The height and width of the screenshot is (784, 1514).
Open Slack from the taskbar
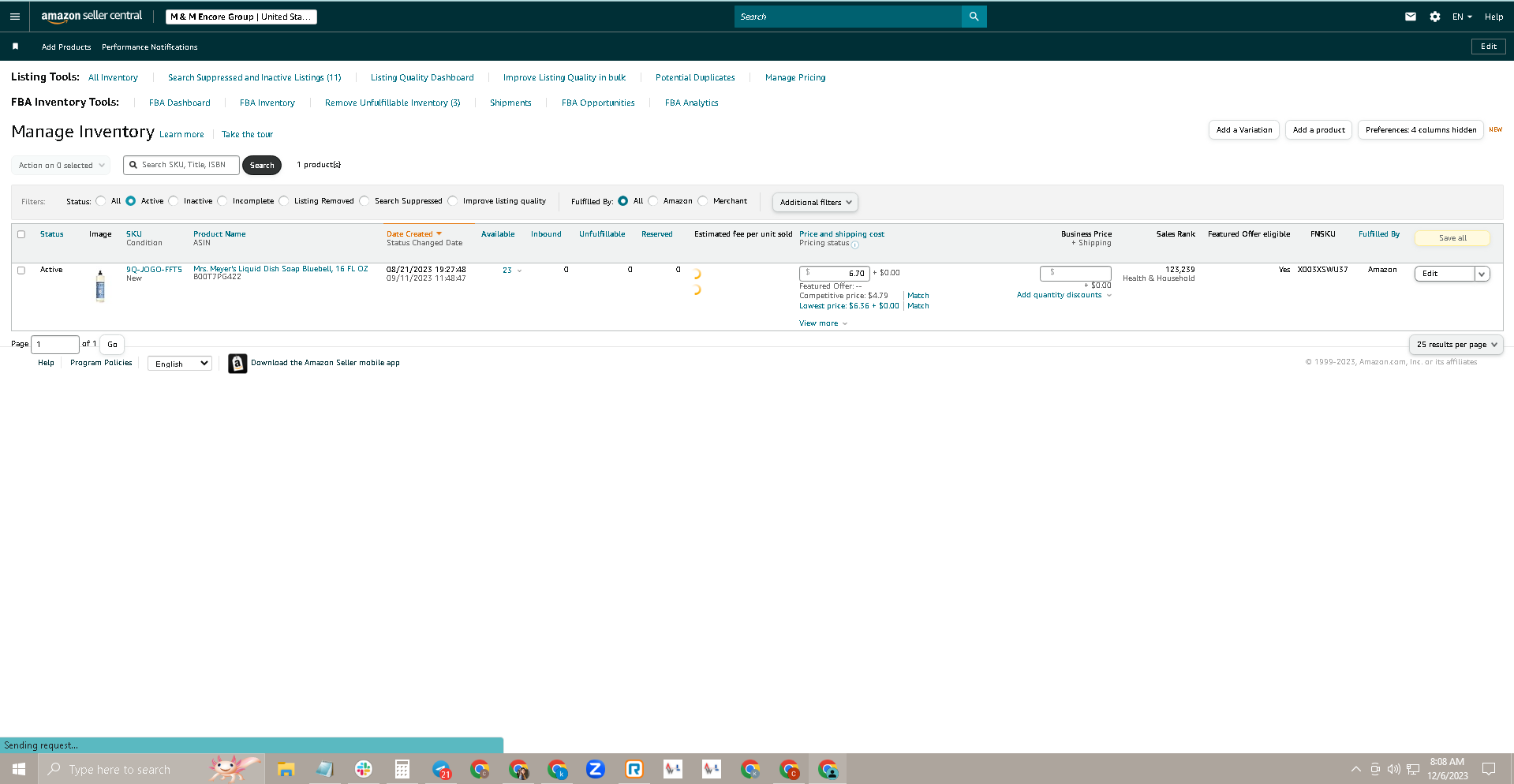pyautogui.click(x=363, y=769)
